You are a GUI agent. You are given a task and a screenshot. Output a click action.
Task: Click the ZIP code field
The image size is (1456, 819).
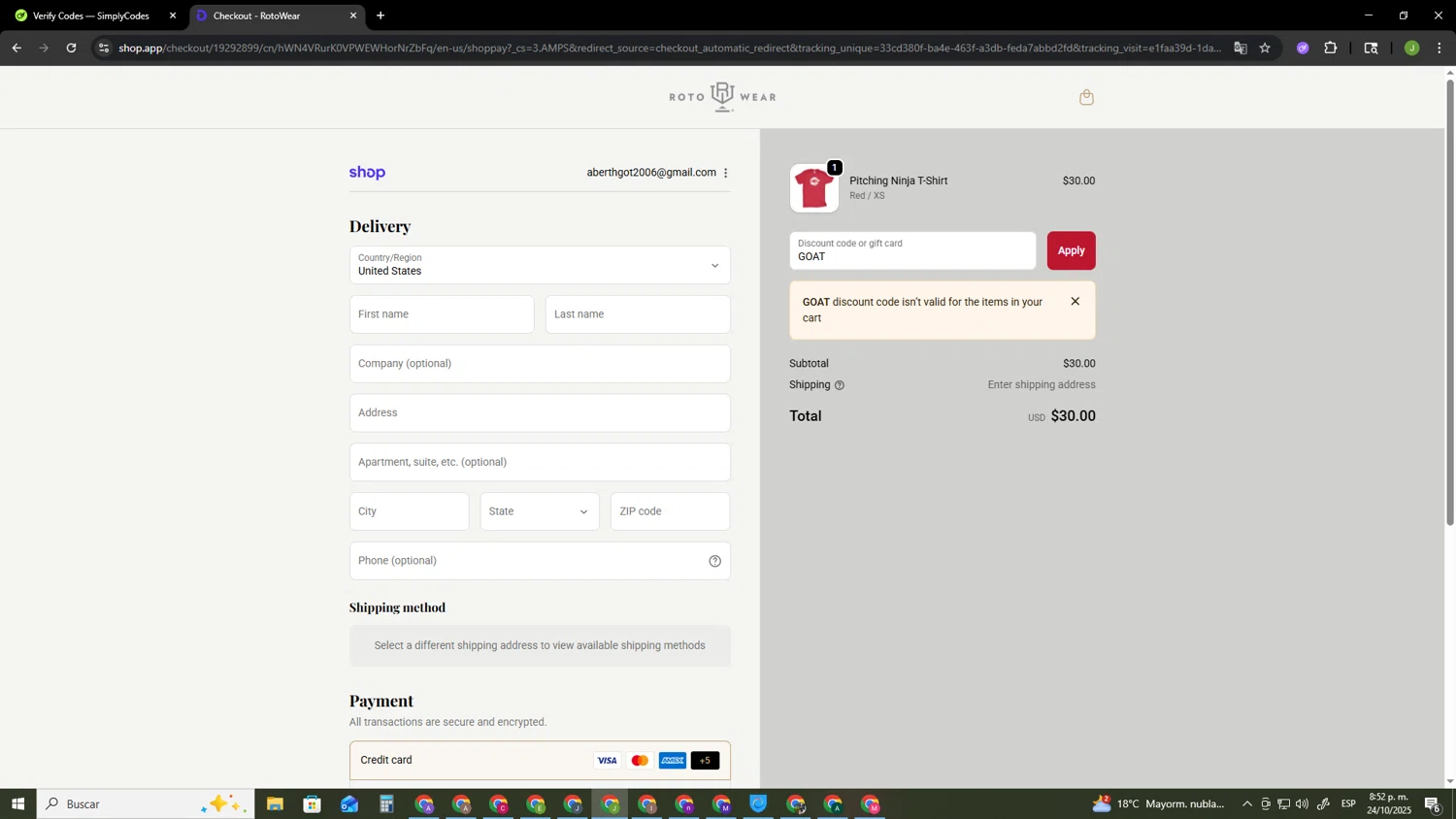[670, 511]
